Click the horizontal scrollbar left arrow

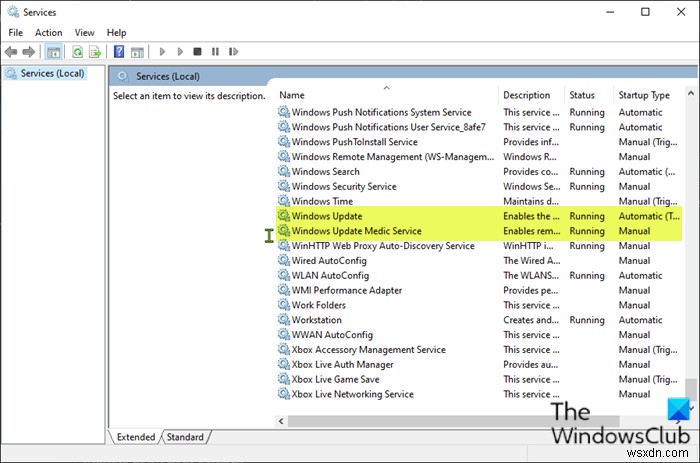[x=281, y=421]
